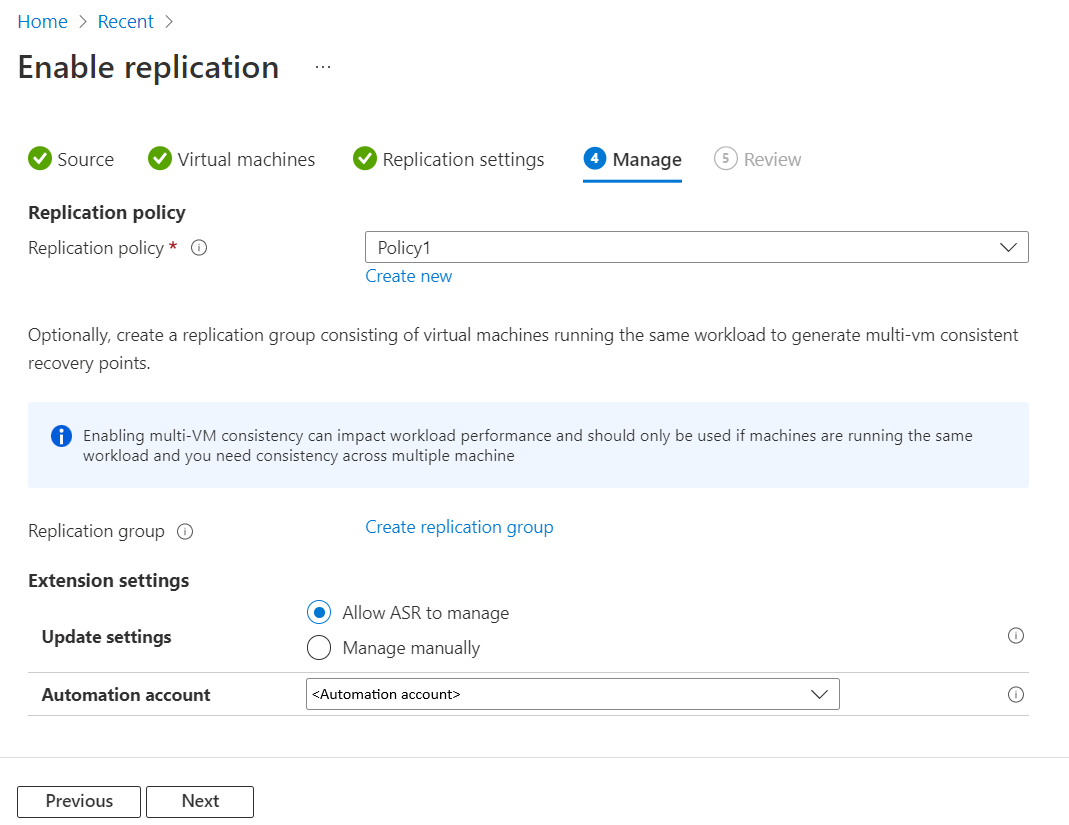
Task: Click info icon at Automation account row
Action: [x=1015, y=694]
